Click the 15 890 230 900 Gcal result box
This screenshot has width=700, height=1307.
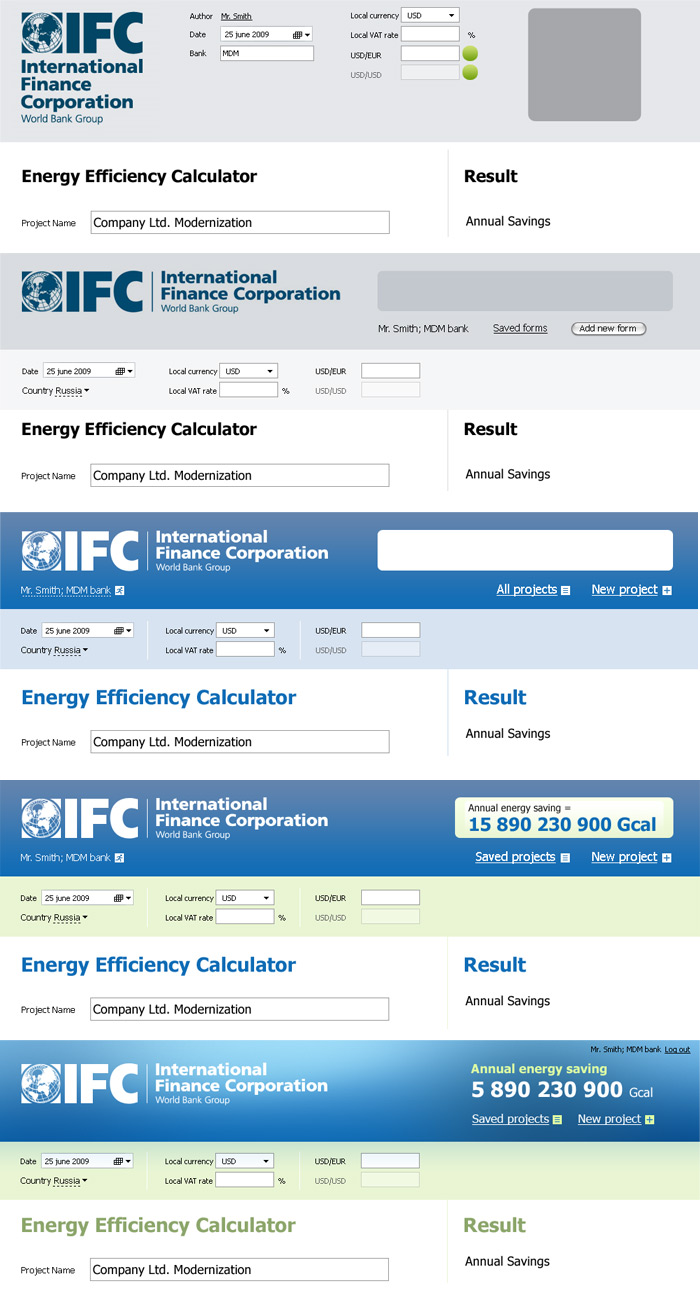click(x=564, y=818)
